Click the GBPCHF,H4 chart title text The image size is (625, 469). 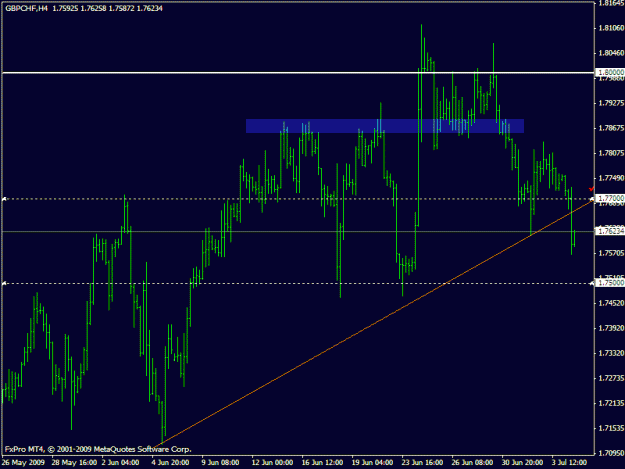click(27, 8)
